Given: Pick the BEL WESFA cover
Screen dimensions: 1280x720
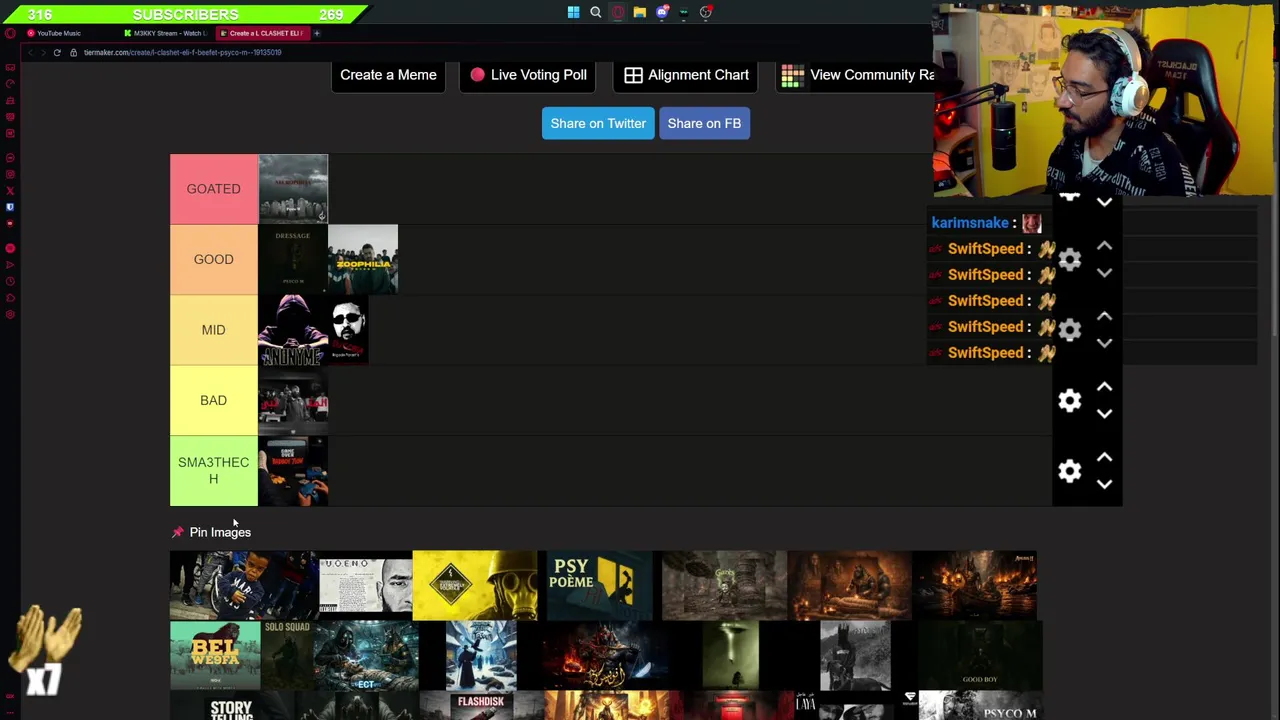Looking at the screenshot, I should tap(215, 656).
